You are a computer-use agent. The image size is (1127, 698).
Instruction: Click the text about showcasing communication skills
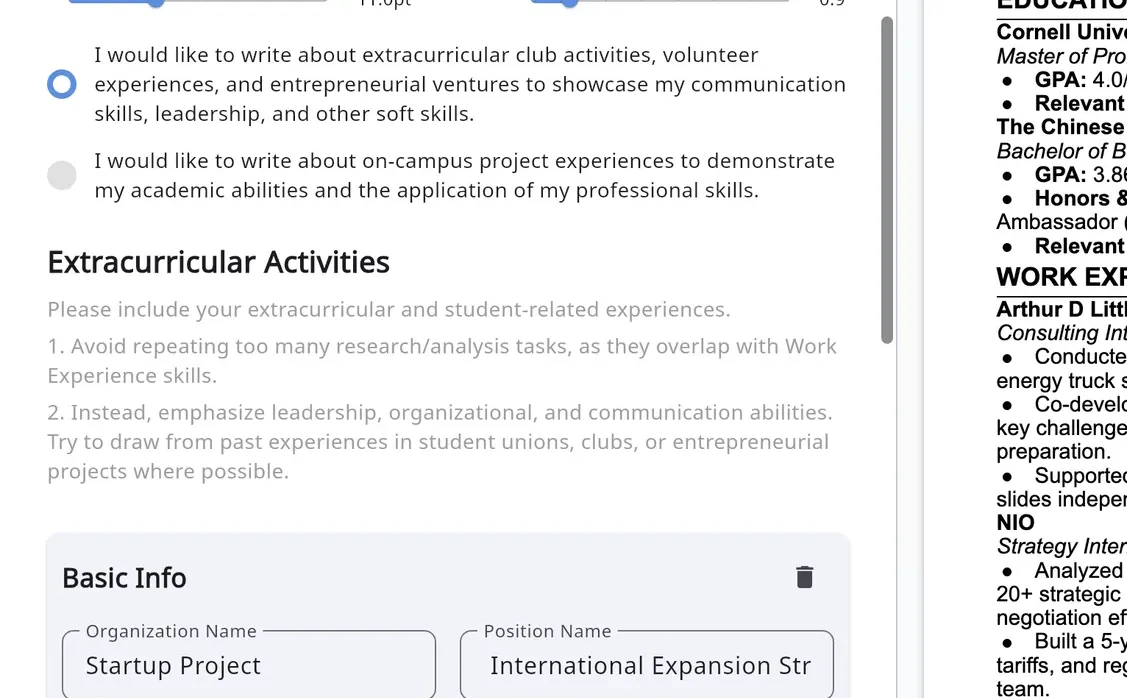[470, 84]
